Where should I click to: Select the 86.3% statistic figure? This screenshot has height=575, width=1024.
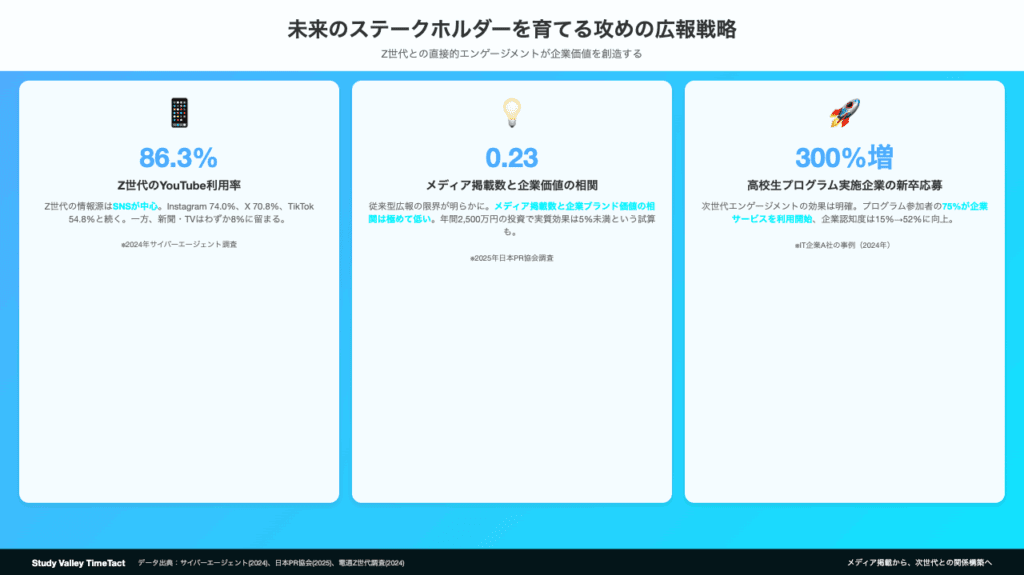179,157
